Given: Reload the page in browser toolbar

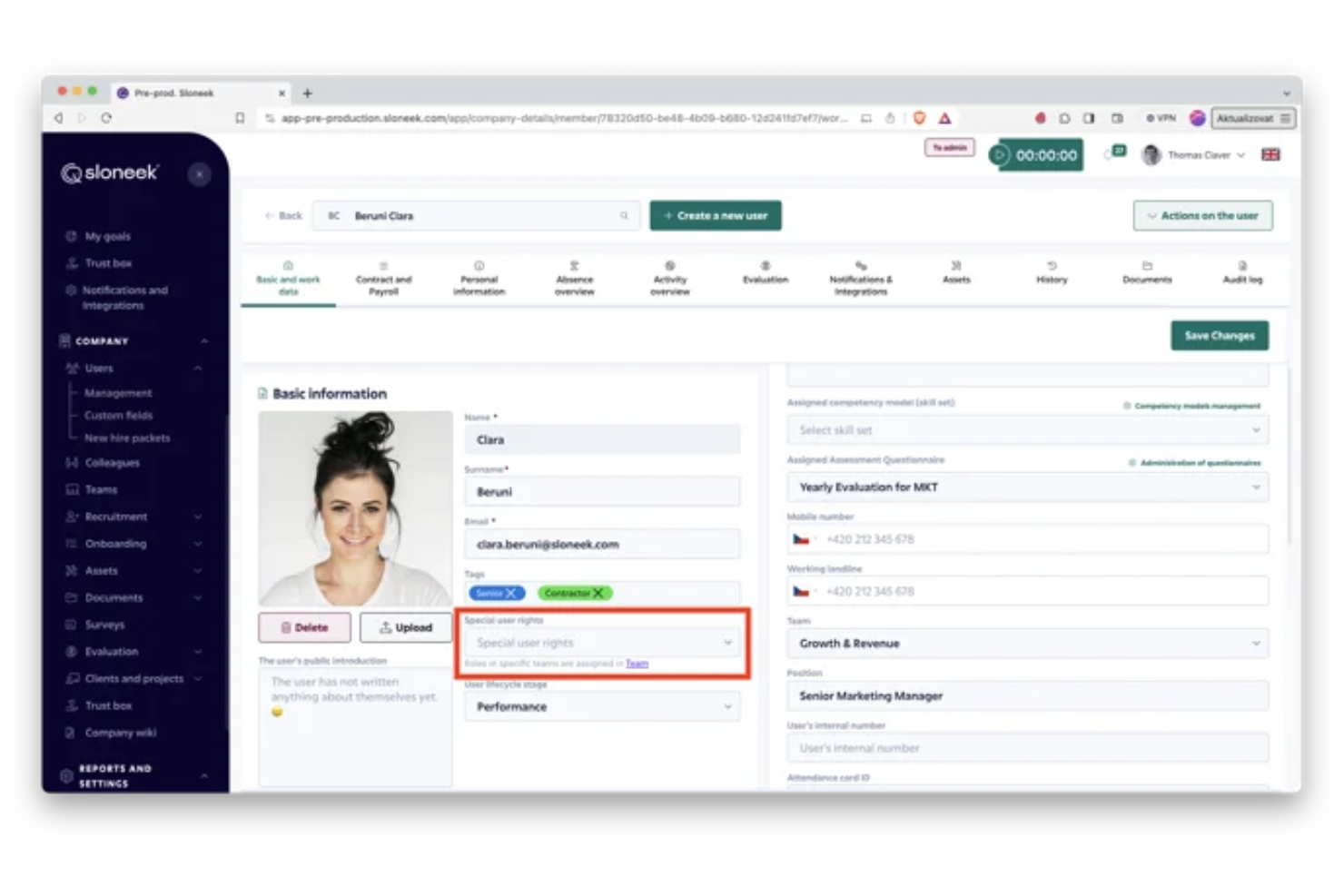Looking at the screenshot, I should pyautogui.click(x=106, y=118).
